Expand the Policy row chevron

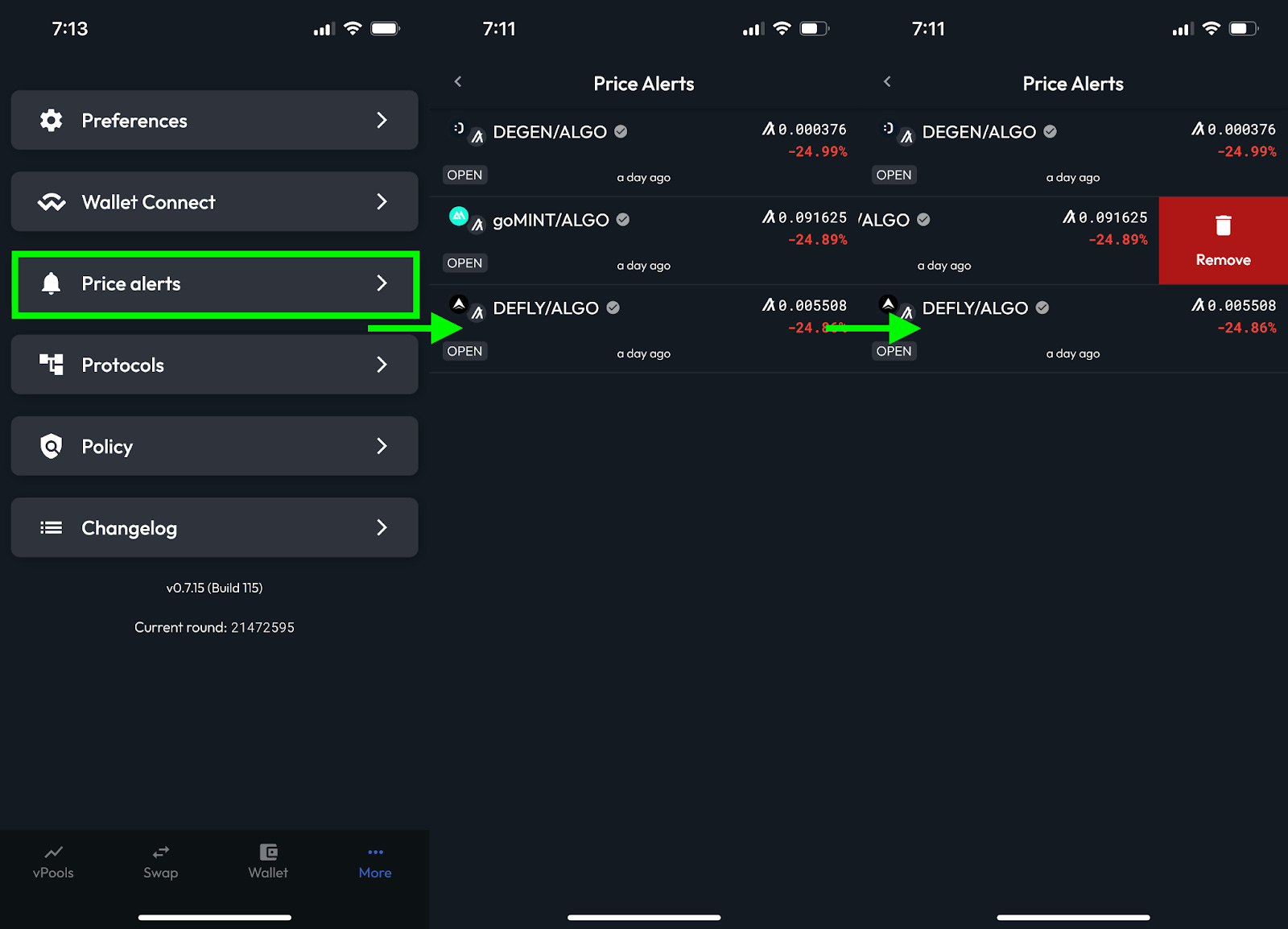(x=382, y=446)
